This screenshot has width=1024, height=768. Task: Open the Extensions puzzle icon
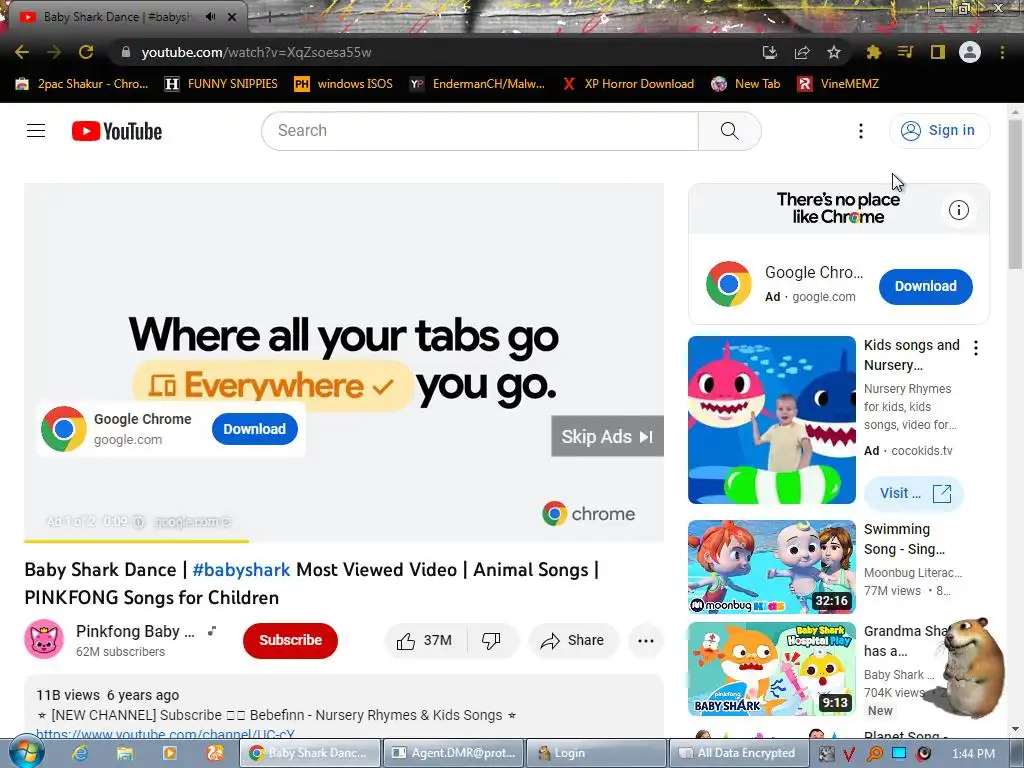(x=874, y=52)
